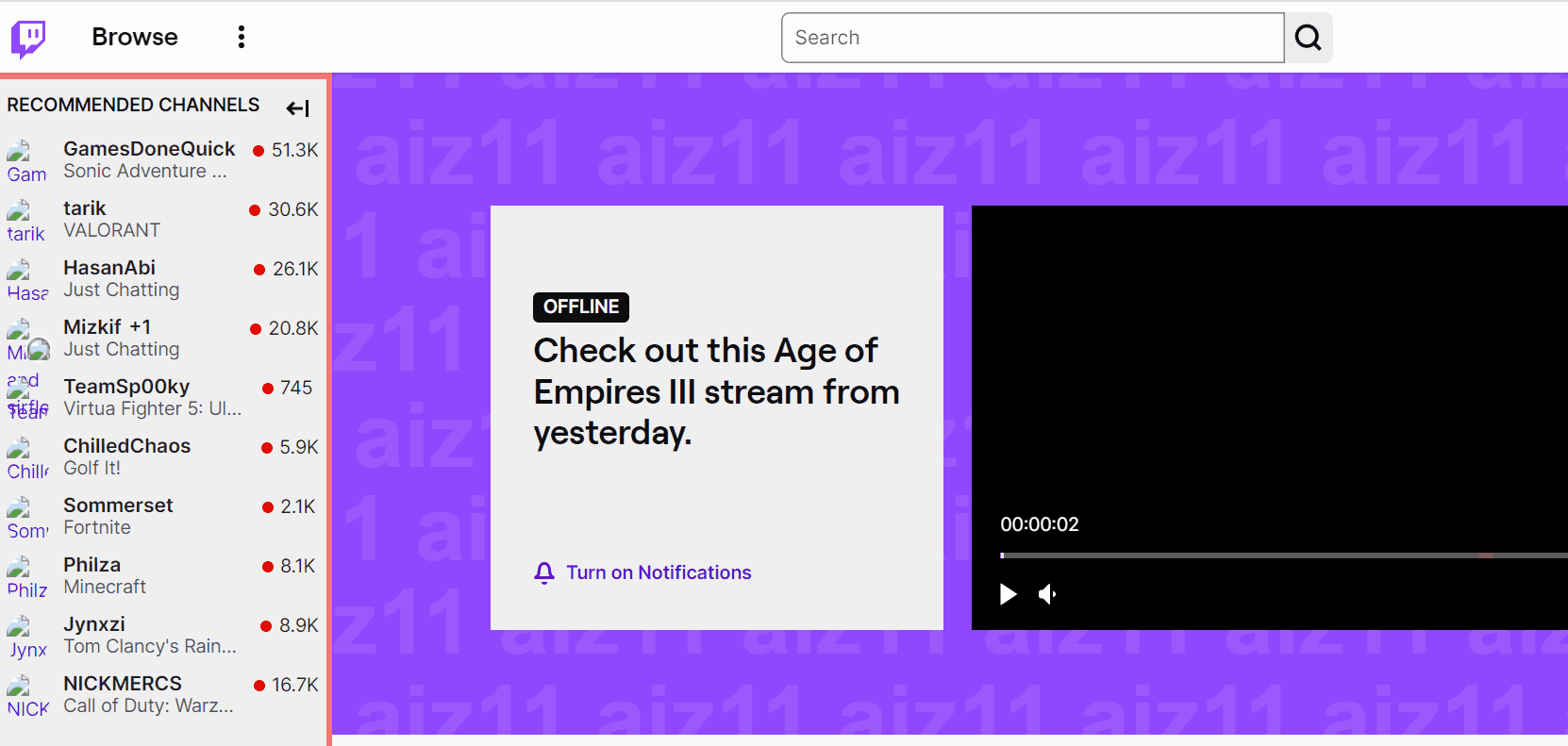The width and height of the screenshot is (1568, 746).
Task: Click Just Chatting under HasanAbi
Action: pyautogui.click(x=121, y=290)
